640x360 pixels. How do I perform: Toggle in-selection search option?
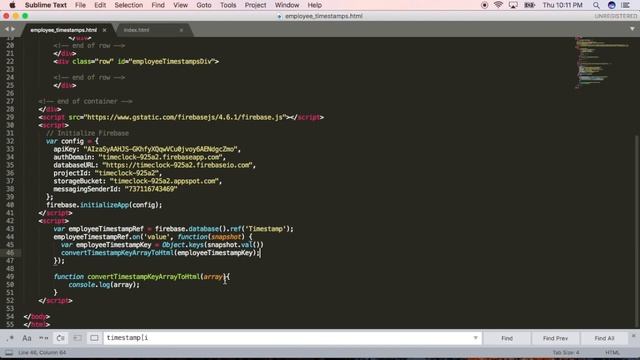tap(77, 338)
